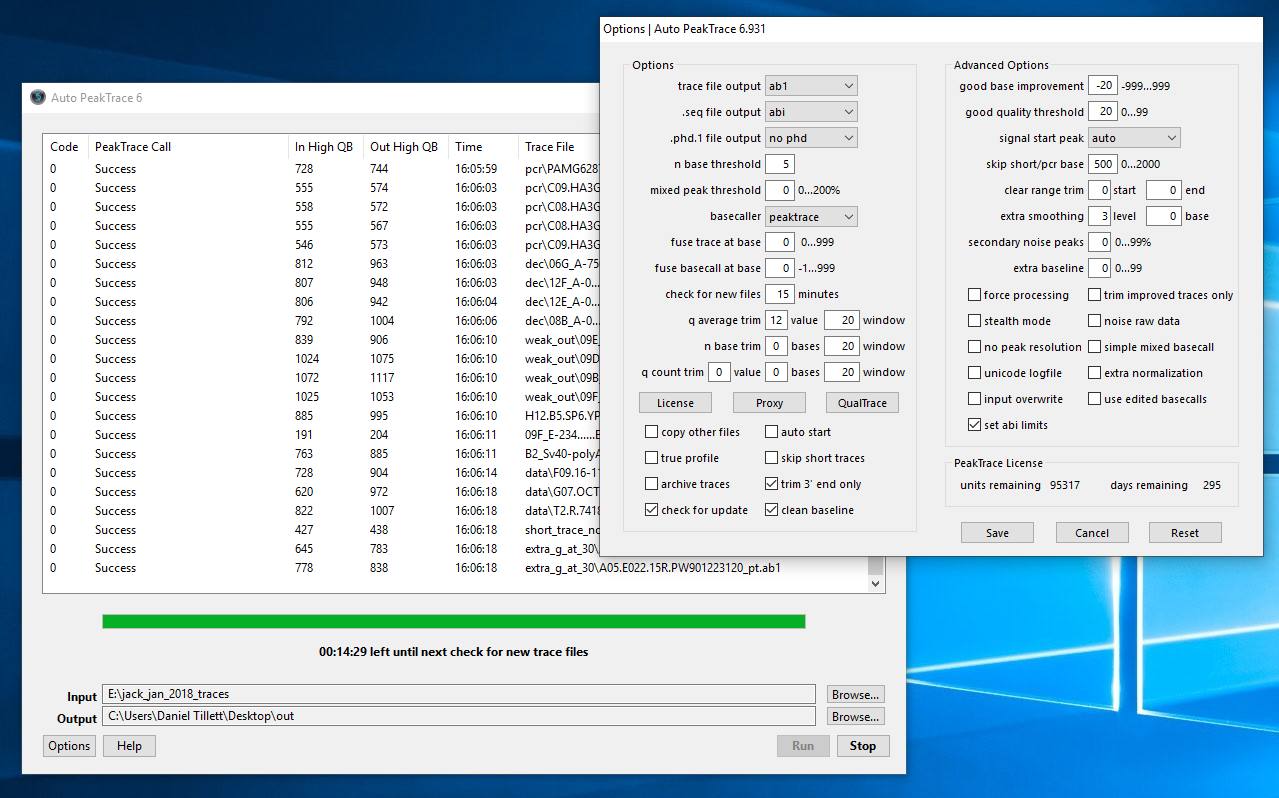Sort by the Code column header

coord(65,147)
